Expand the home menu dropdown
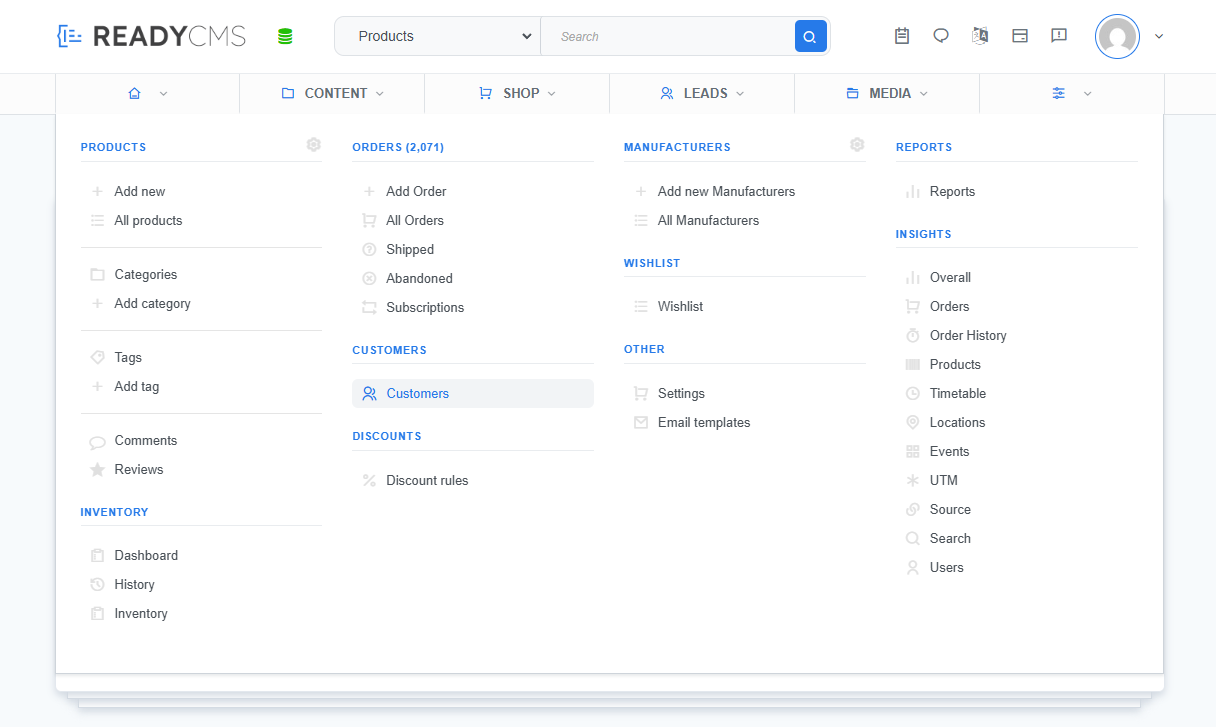Image resolution: width=1216 pixels, height=727 pixels. click(x=148, y=93)
